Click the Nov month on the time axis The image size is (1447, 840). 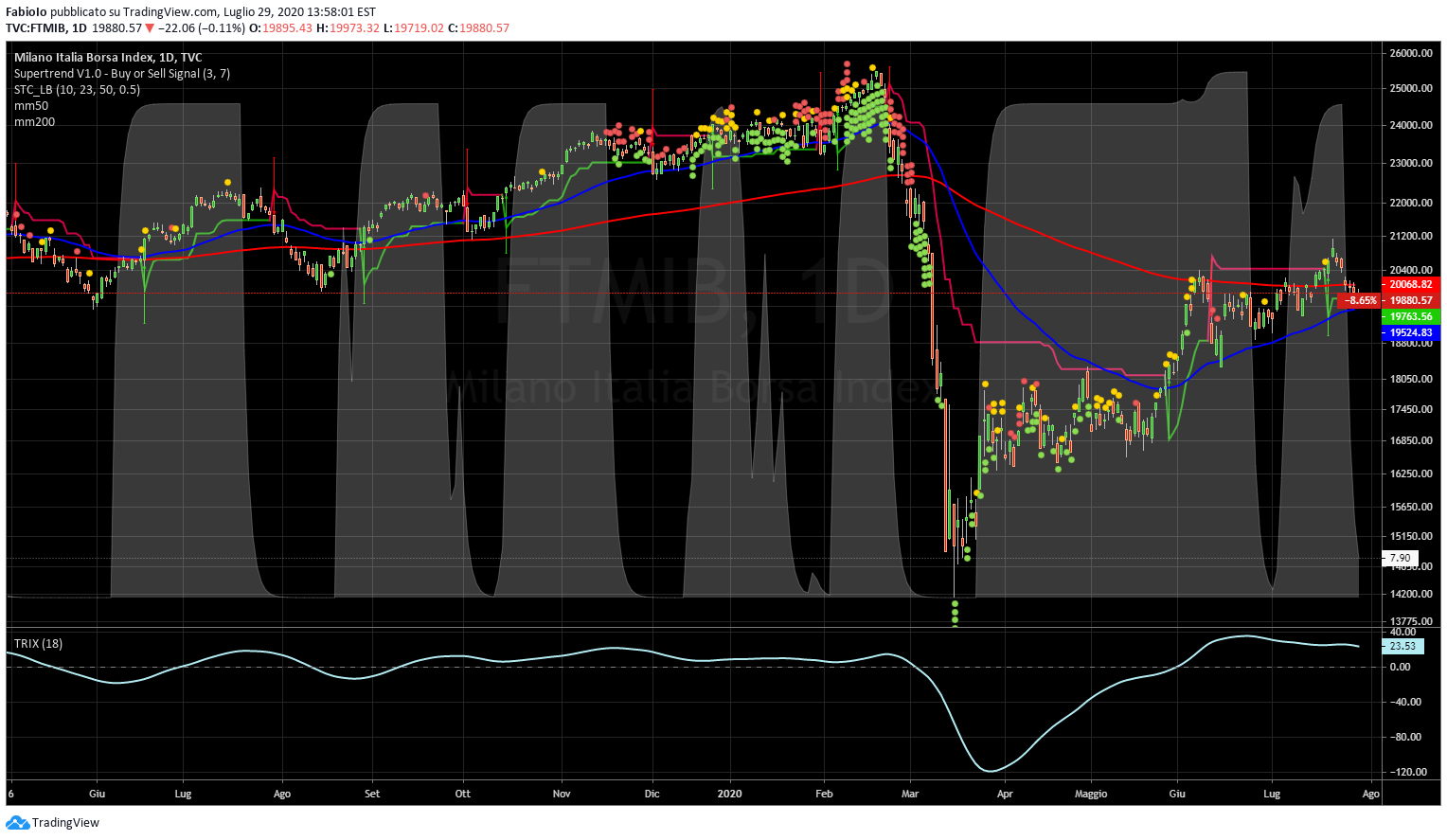563,794
